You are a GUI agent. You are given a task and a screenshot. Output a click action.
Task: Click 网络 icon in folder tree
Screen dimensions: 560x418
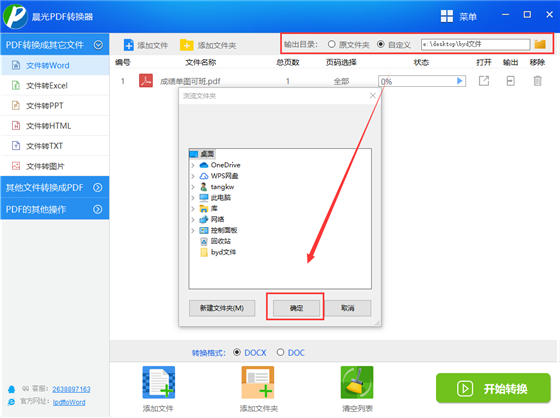(x=204, y=219)
